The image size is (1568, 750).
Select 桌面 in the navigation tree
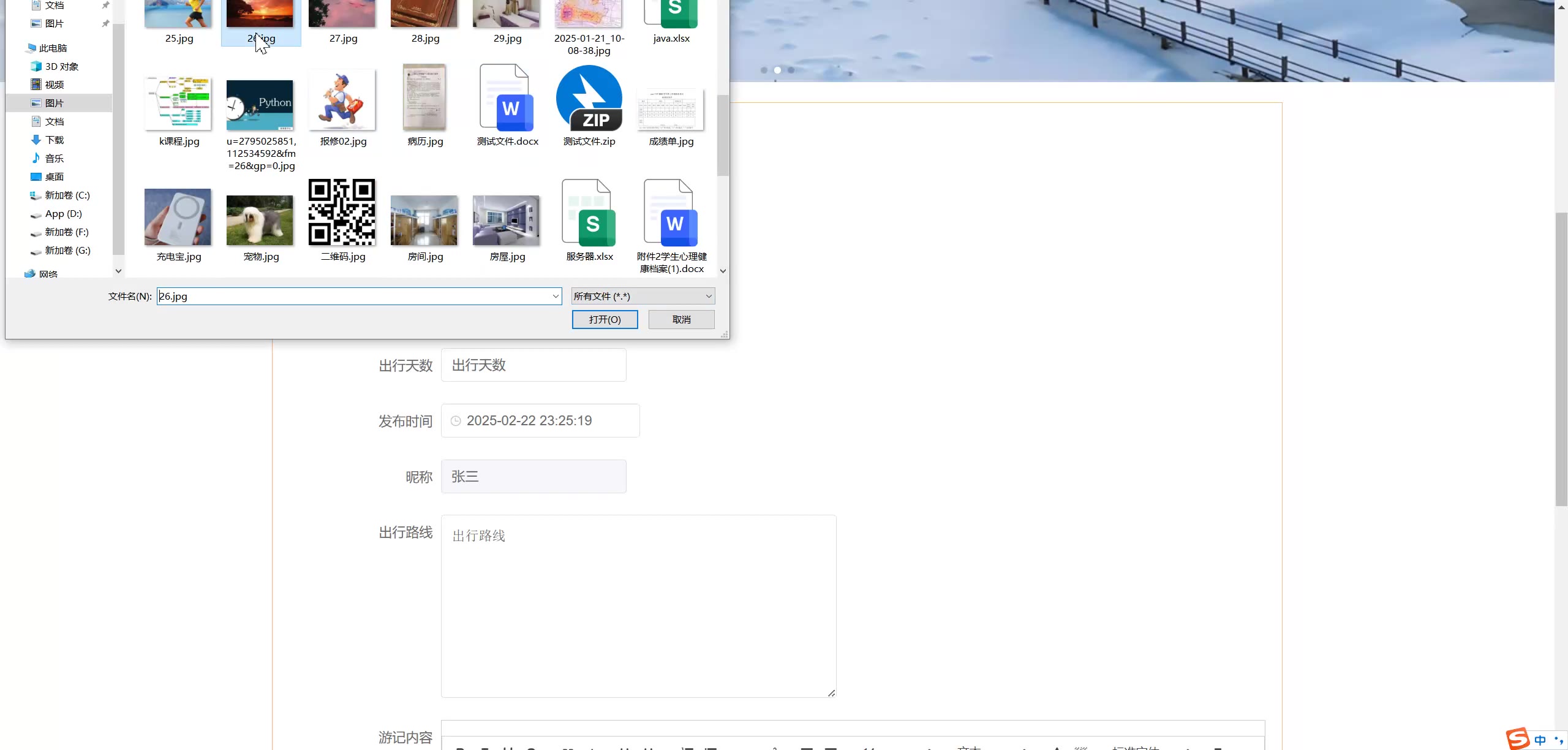pos(54,176)
